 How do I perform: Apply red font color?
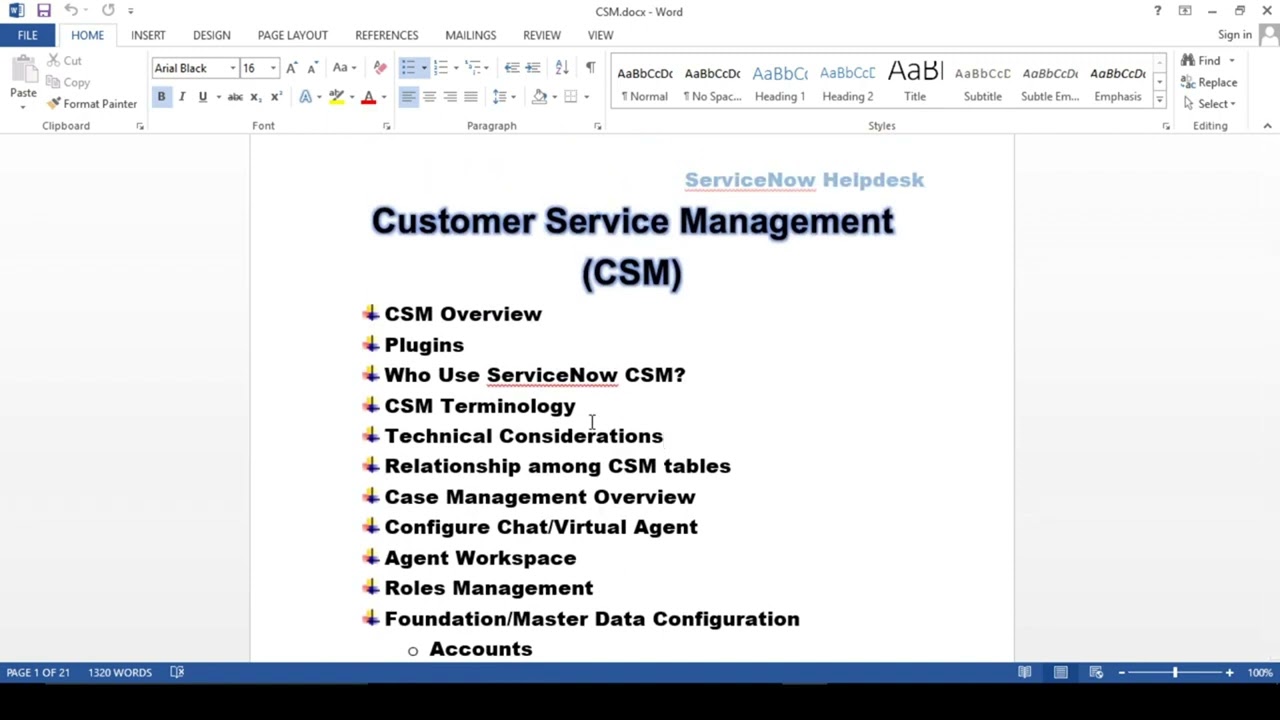(368, 97)
